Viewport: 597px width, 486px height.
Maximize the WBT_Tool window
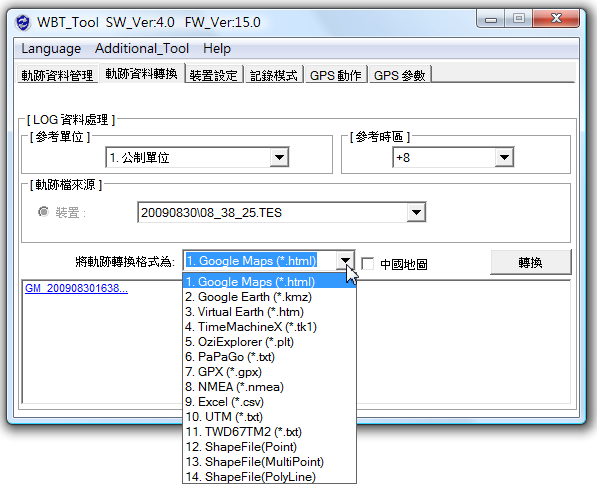click(x=519, y=19)
